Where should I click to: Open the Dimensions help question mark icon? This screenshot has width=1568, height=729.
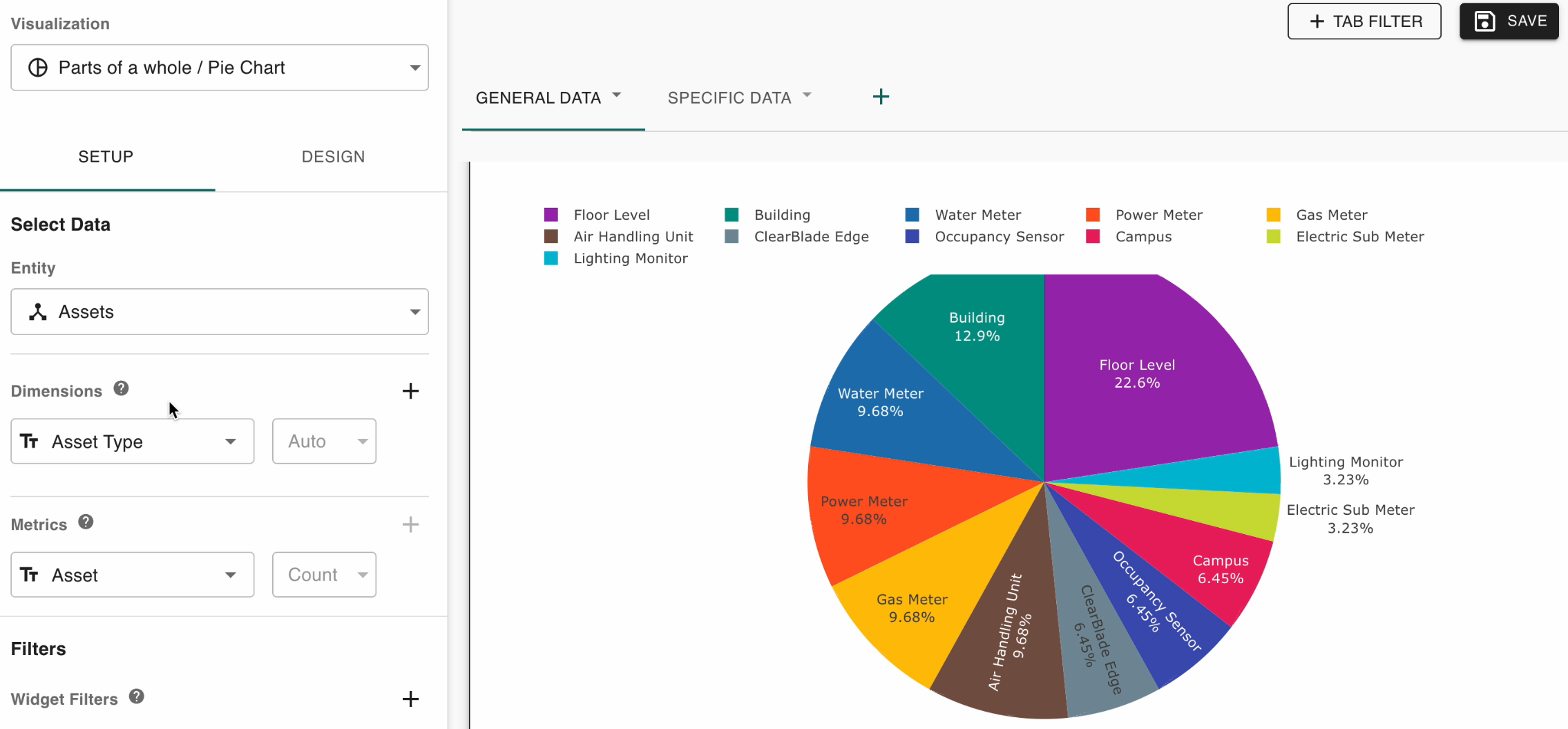coord(121,388)
